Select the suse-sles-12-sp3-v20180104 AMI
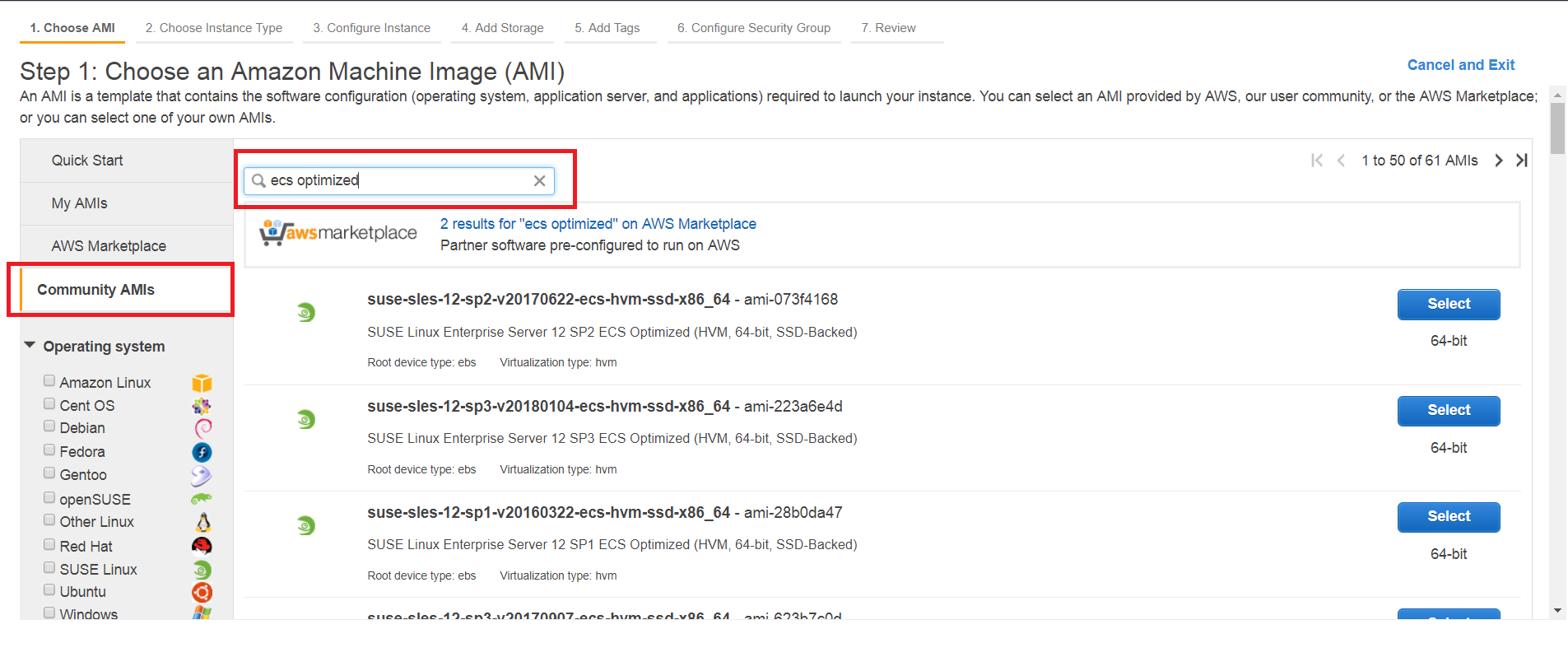 pos(1448,410)
